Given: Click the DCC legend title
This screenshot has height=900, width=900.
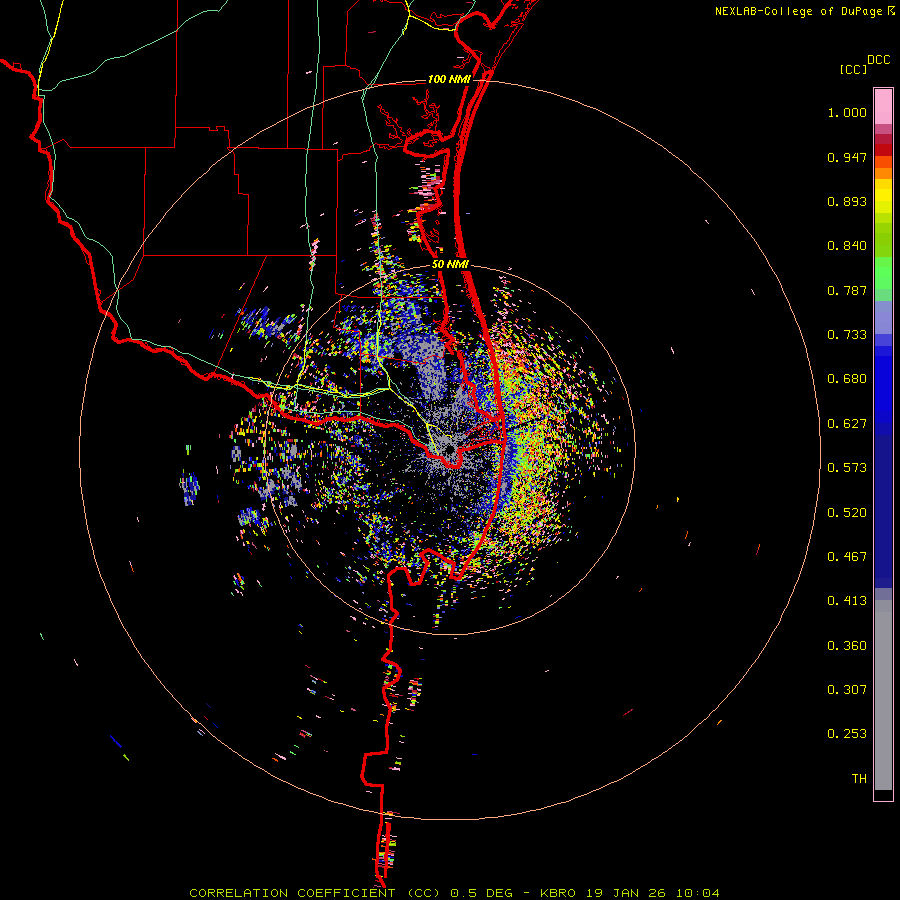Looking at the screenshot, I should 878,60.
